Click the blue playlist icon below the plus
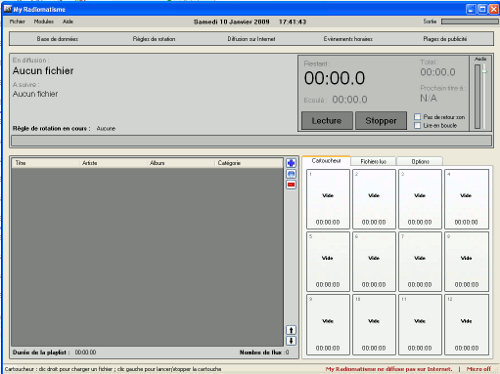The image size is (500, 374). pyautogui.click(x=291, y=174)
